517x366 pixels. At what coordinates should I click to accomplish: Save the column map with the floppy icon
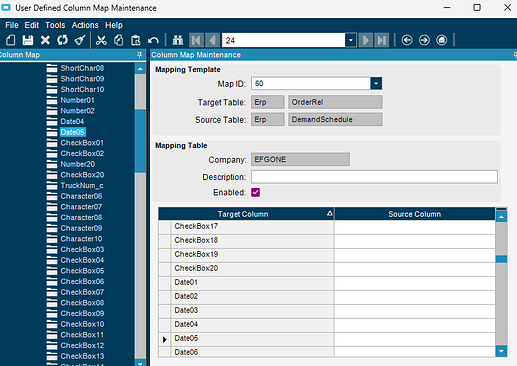click(28, 40)
